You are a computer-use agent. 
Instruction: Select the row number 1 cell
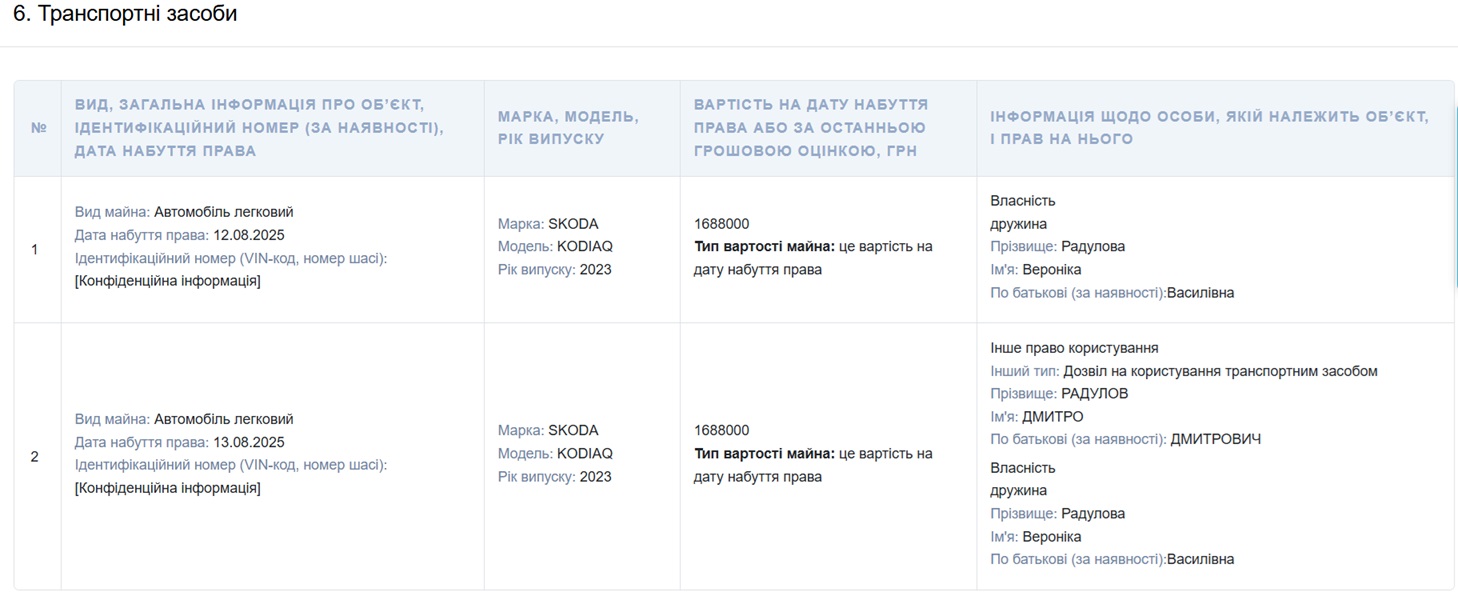tap(35, 249)
